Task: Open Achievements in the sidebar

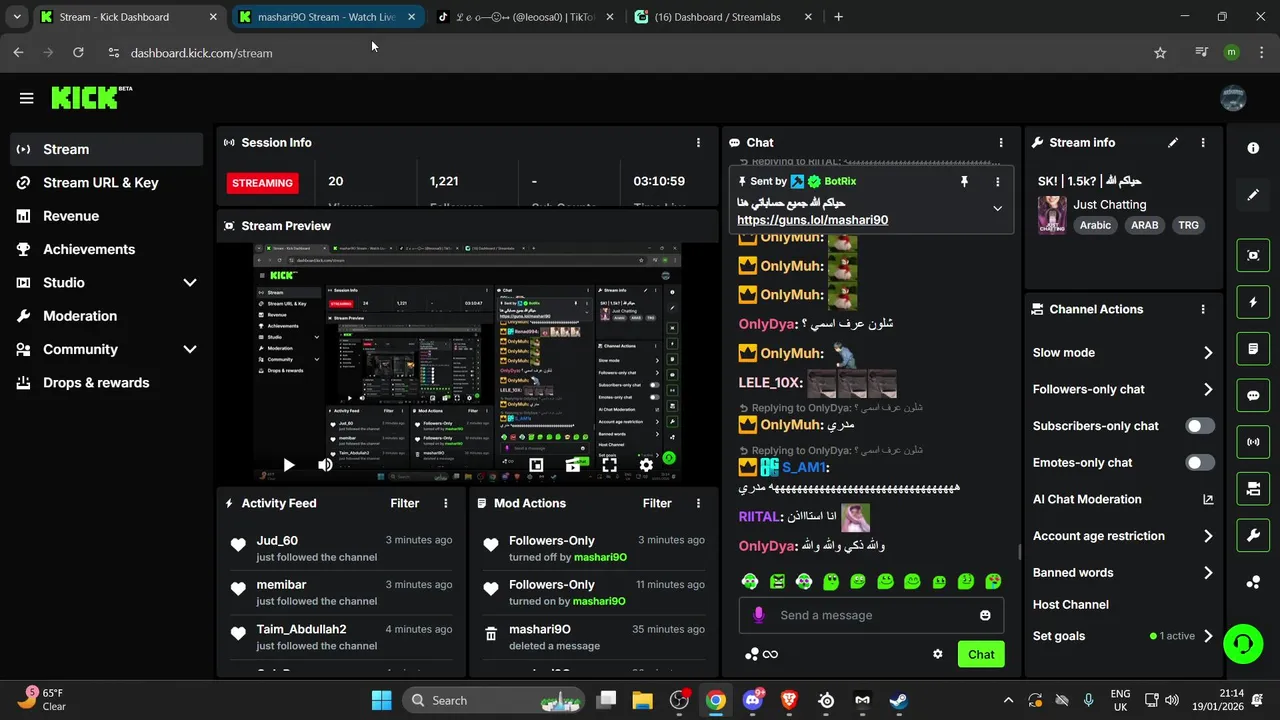Action: pos(107,249)
